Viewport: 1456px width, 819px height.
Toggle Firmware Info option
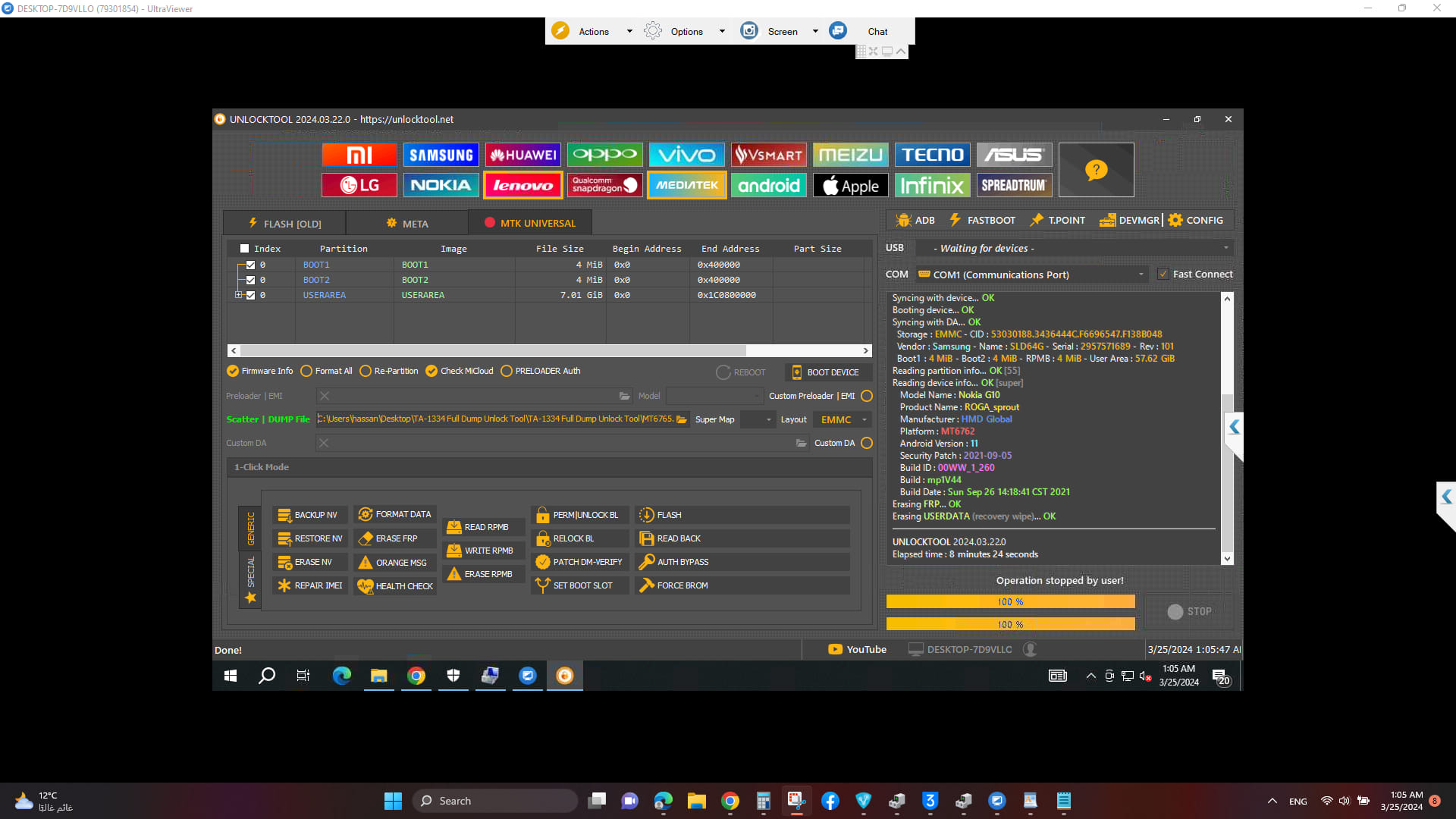click(259, 371)
